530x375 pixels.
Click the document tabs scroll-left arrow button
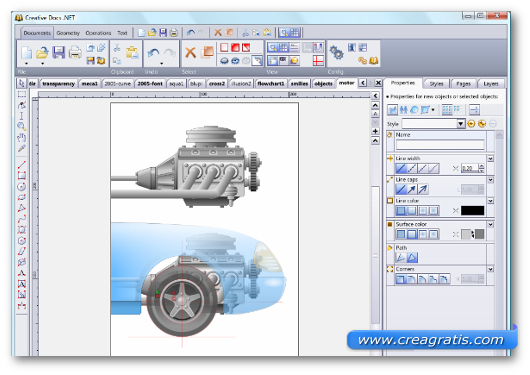[x=363, y=83]
